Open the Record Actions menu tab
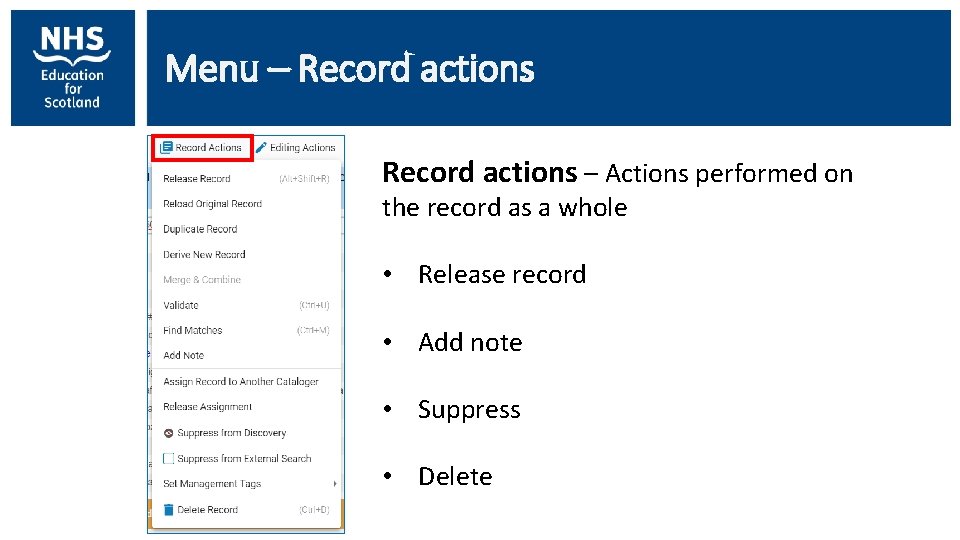 pyautogui.click(x=202, y=148)
